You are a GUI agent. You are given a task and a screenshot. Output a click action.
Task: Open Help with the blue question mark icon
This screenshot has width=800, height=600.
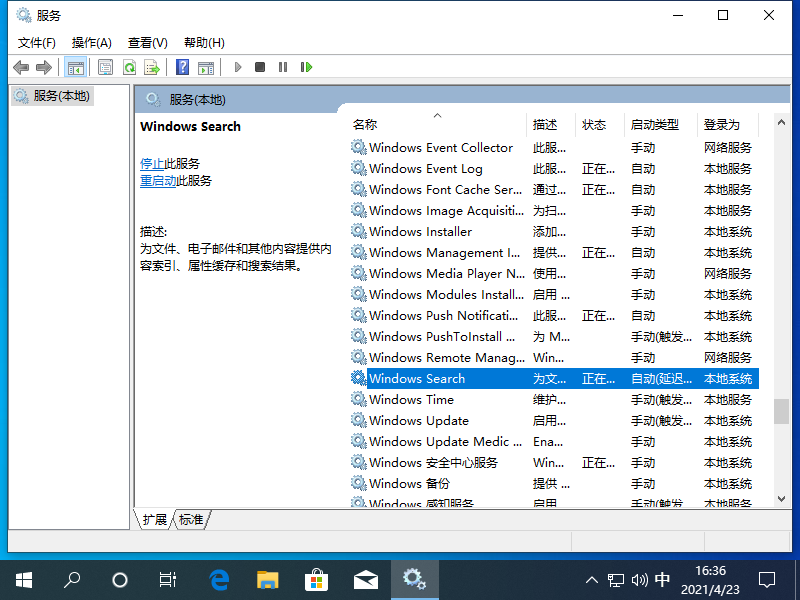click(182, 67)
